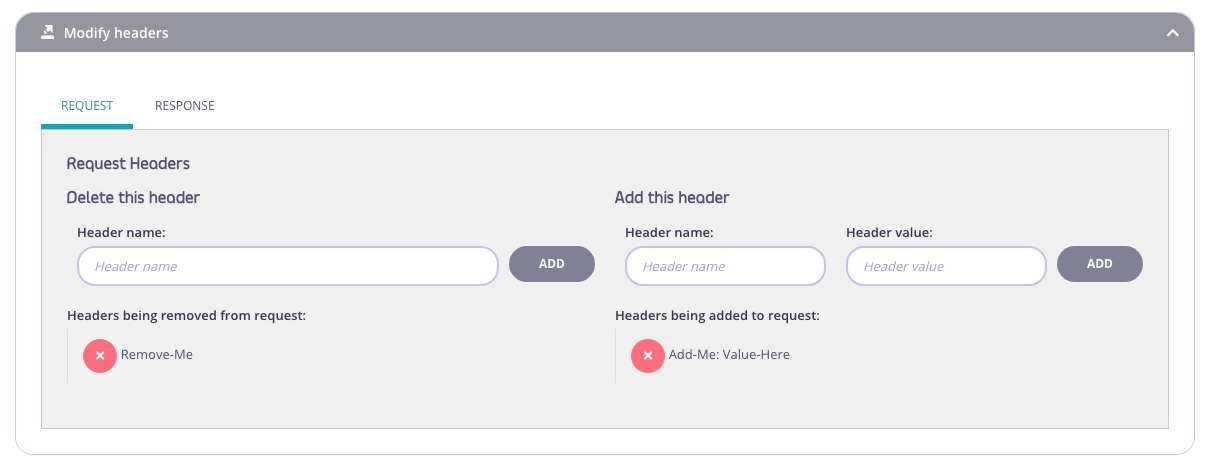Remove Add-Me: Value-Here using its X icon
The height and width of the screenshot is (469, 1205).
click(648, 355)
